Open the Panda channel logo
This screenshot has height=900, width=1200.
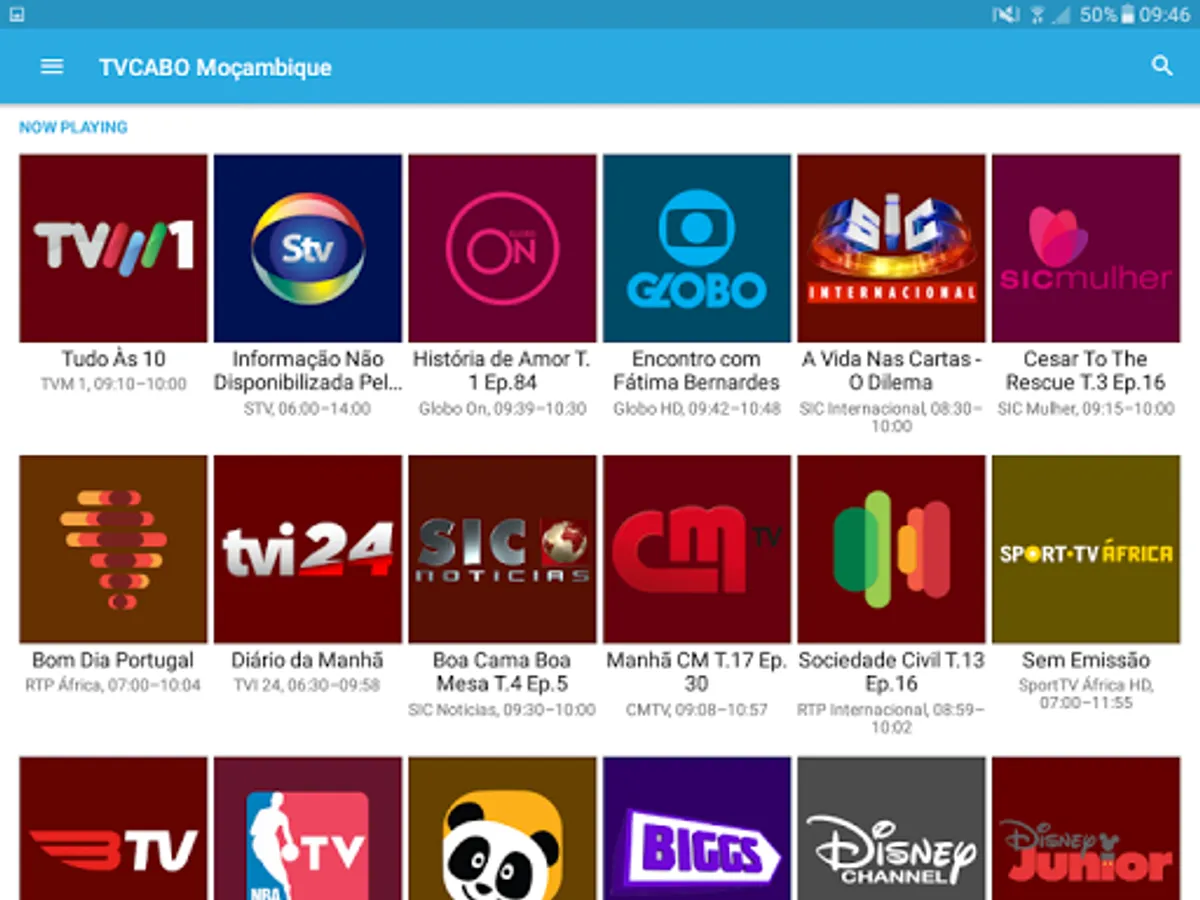pyautogui.click(x=502, y=829)
